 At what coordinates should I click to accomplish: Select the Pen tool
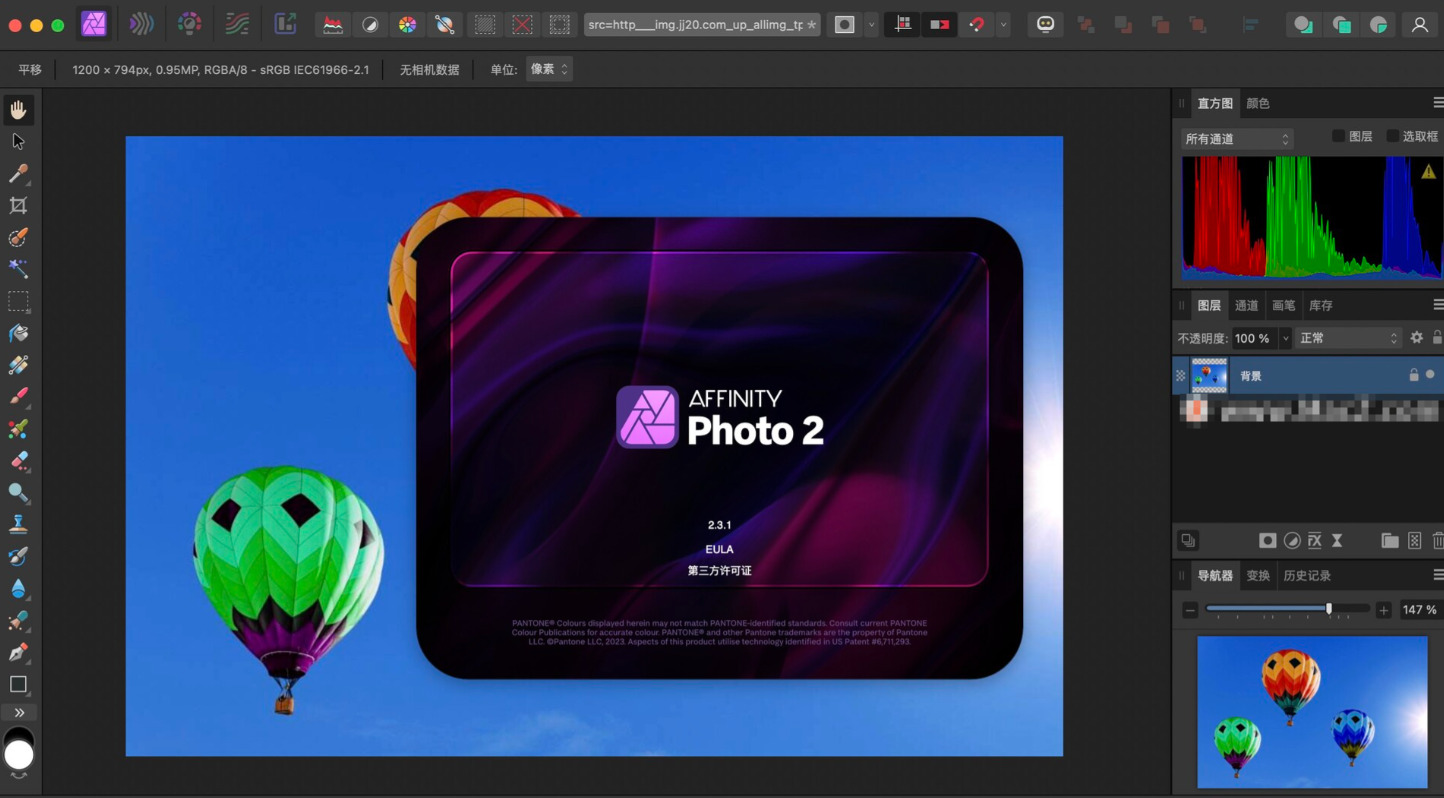[18, 652]
